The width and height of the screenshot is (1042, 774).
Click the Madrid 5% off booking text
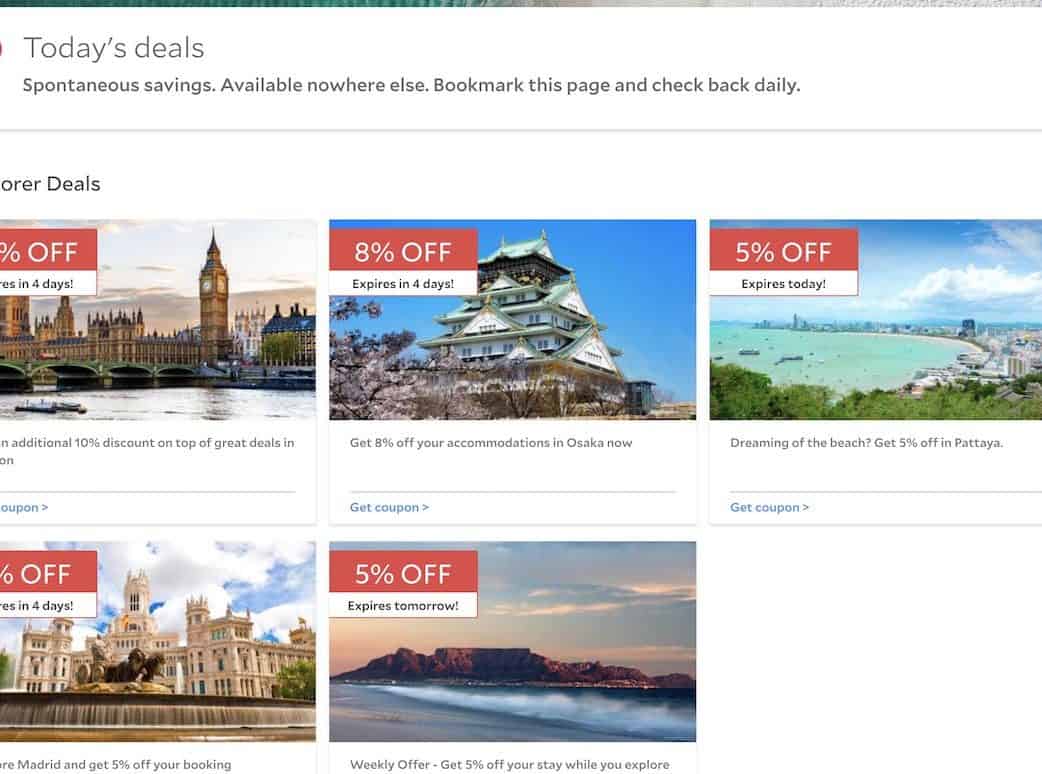pos(116,765)
